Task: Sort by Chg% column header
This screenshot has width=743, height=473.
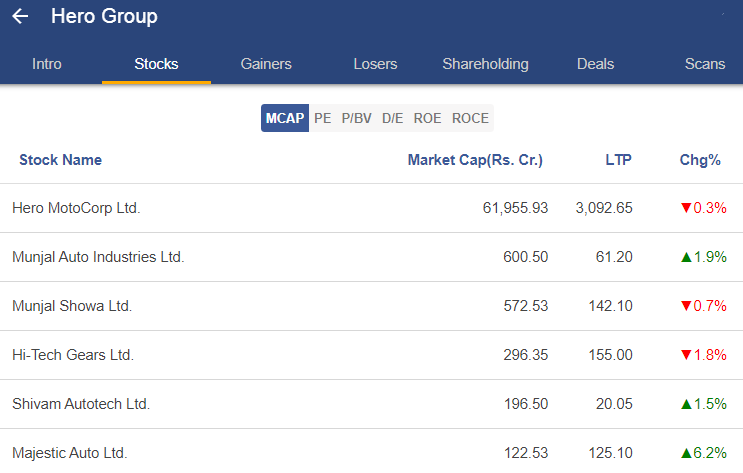Action: tap(700, 160)
